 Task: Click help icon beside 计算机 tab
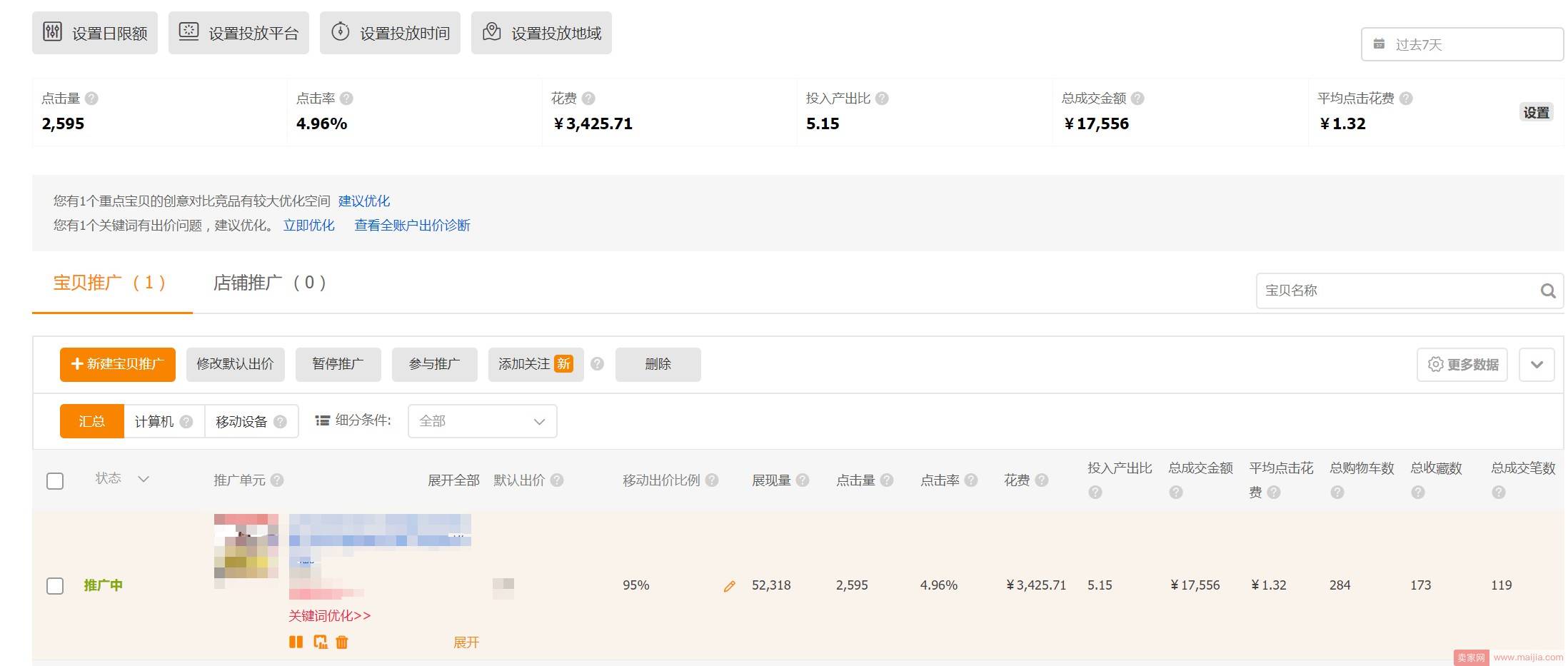click(186, 421)
